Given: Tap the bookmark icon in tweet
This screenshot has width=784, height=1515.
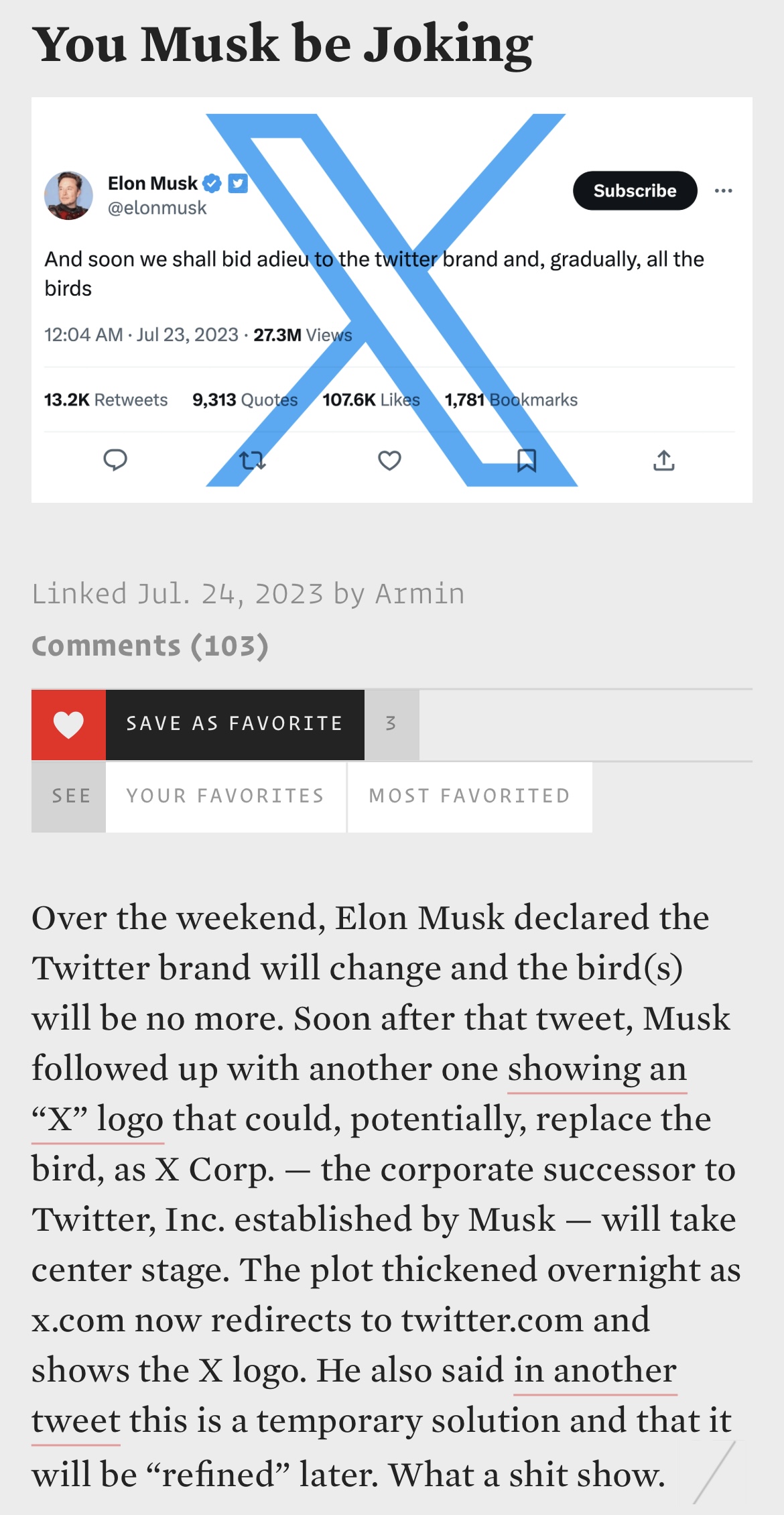Looking at the screenshot, I should 527,461.
